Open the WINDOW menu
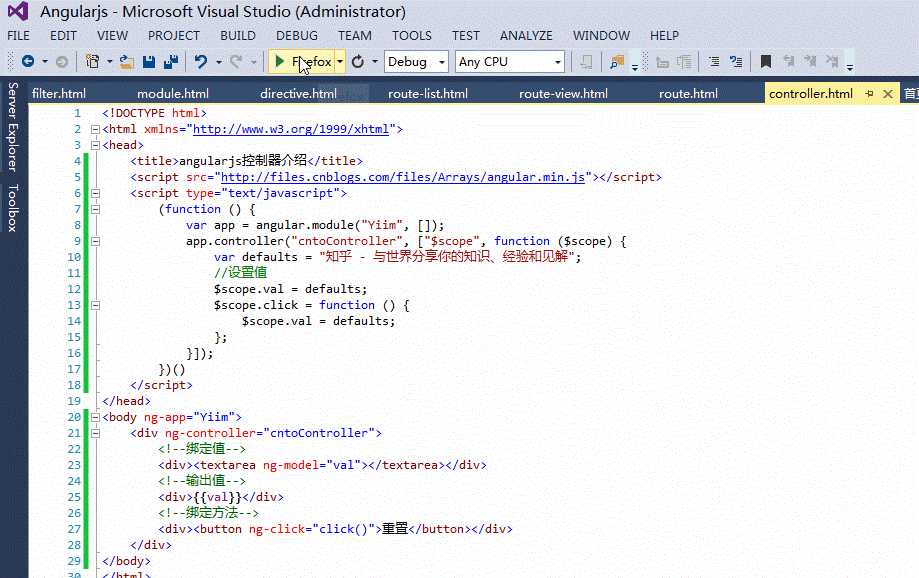The height and width of the screenshot is (578, 919). (601, 36)
